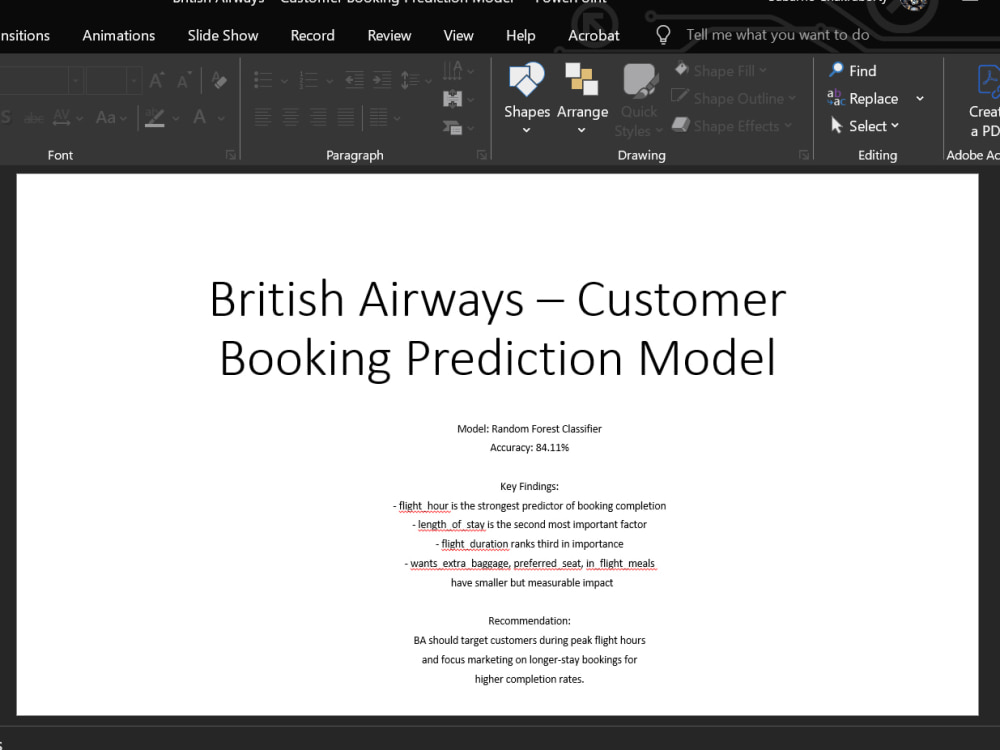Open the Drawing dialog launcher
This screenshot has width=1000, height=750.
tap(804, 155)
